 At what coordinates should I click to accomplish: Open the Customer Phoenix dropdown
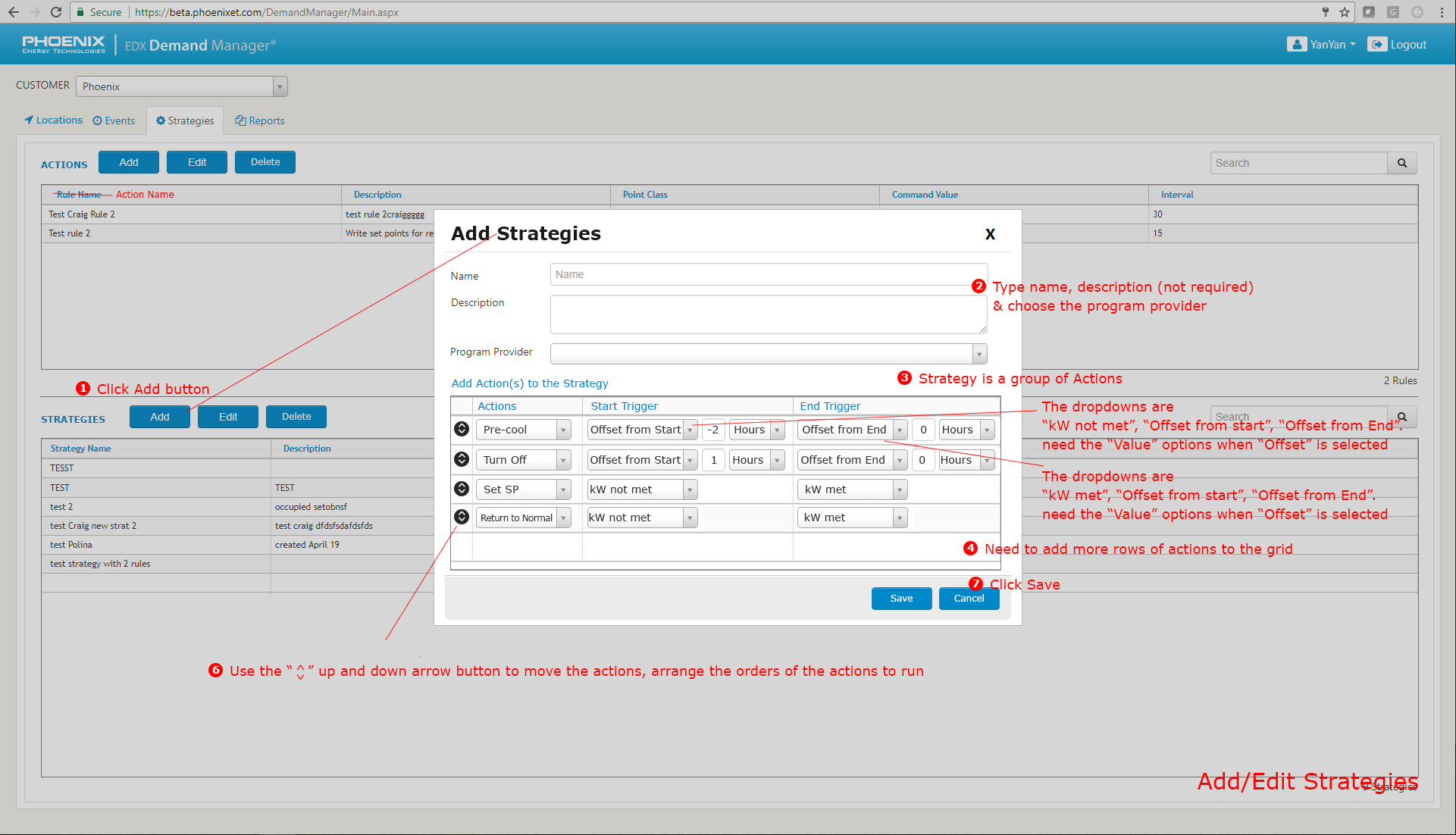(280, 86)
